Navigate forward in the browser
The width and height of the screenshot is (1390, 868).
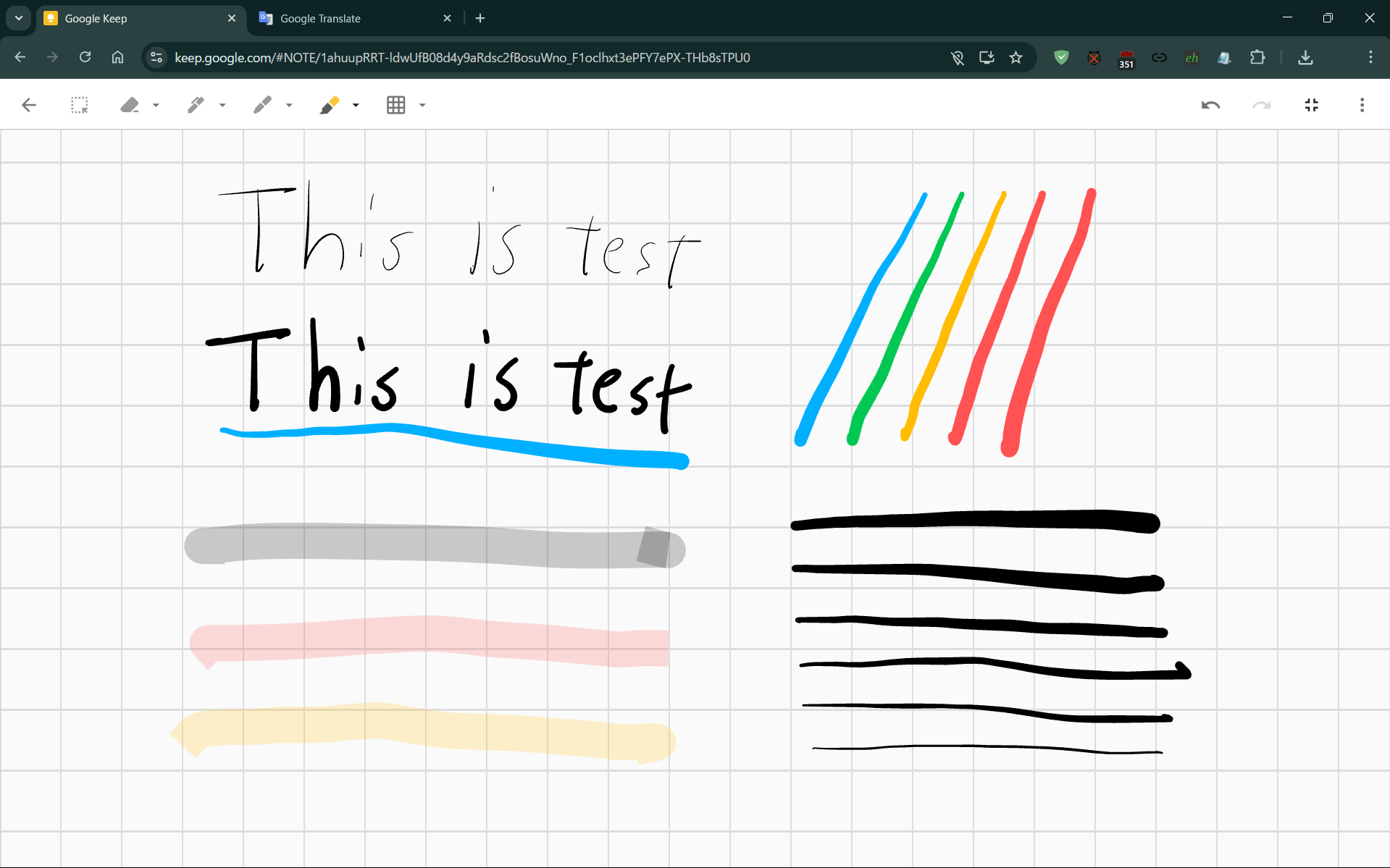point(52,57)
